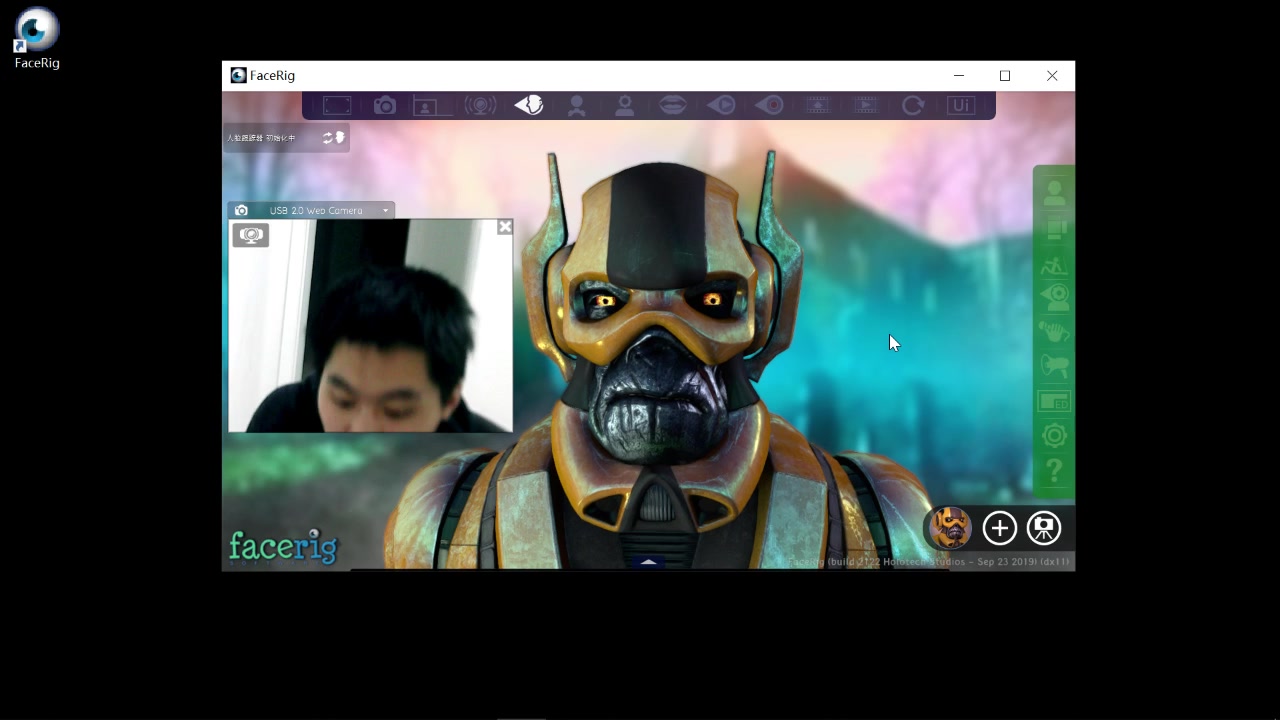Toggle lip sync using the lips icon

click(x=673, y=105)
